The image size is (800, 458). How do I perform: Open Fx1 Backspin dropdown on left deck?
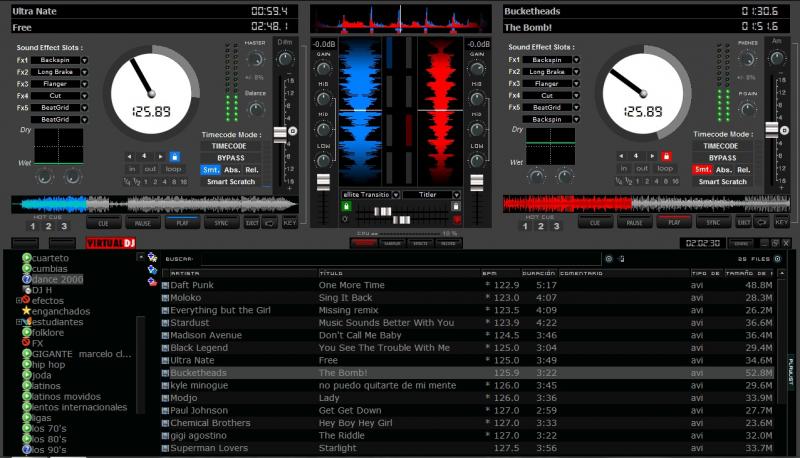(84, 60)
